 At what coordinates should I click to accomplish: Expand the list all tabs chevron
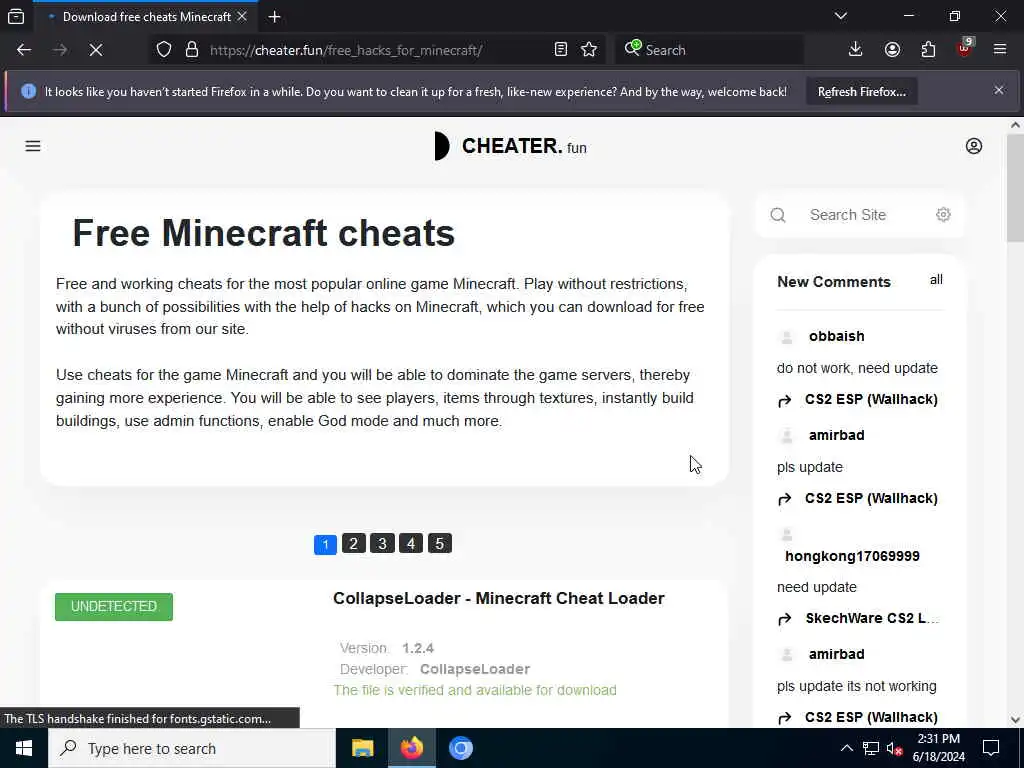841,16
